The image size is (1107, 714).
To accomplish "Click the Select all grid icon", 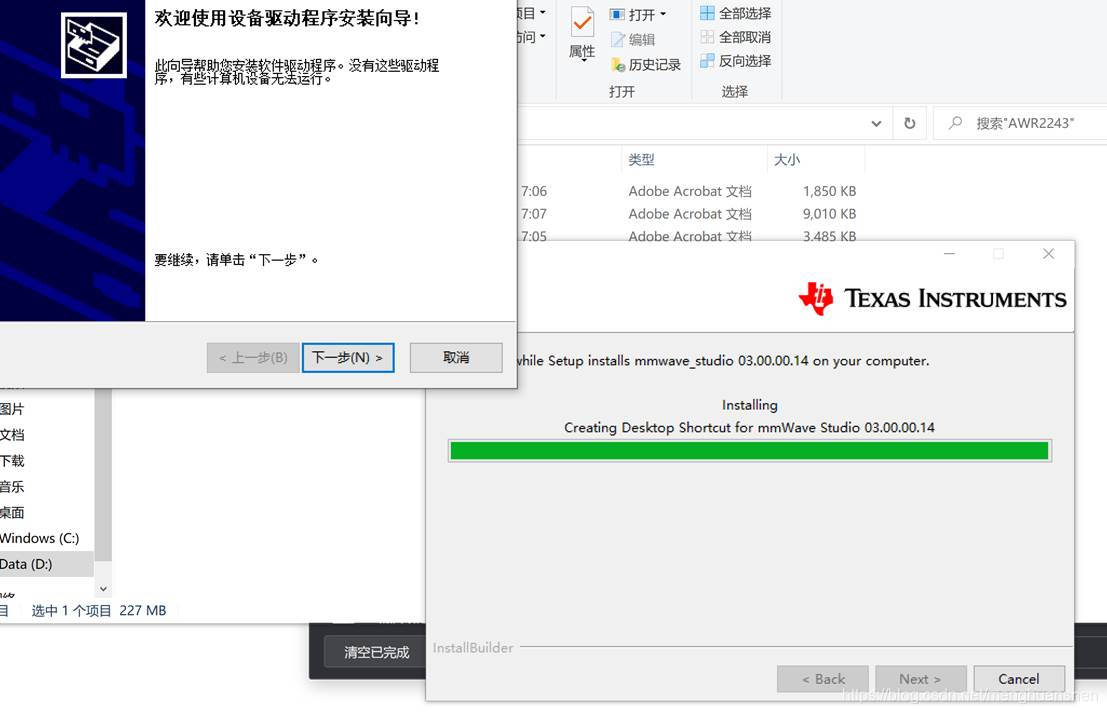I will (x=707, y=13).
